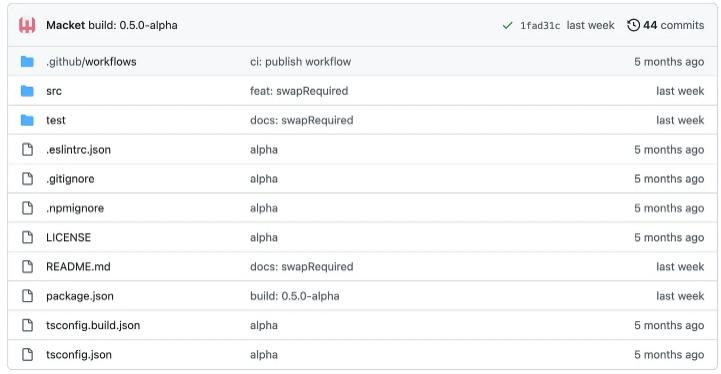Click the commit history clock icon

633,25
